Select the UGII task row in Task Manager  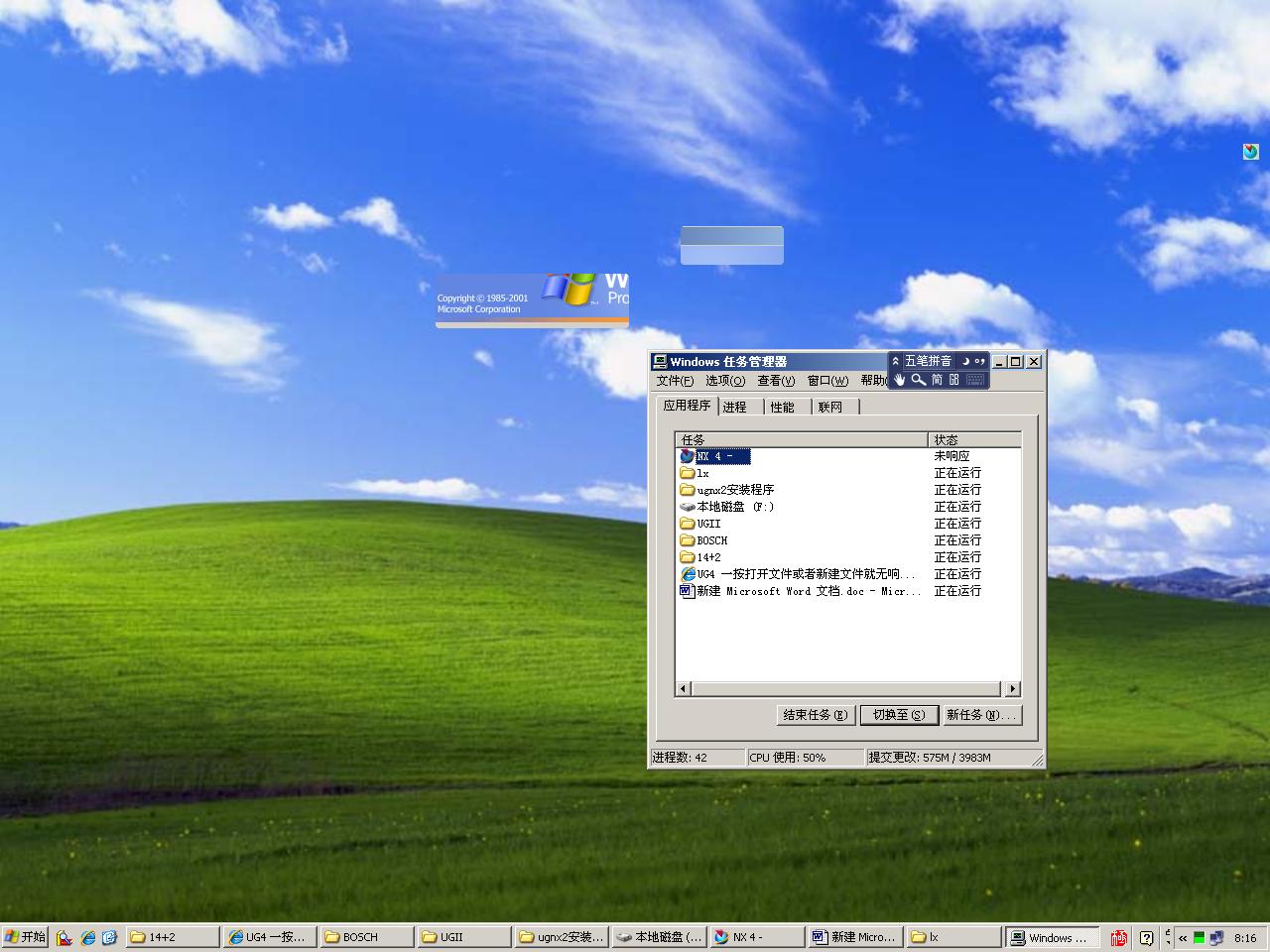coord(848,524)
